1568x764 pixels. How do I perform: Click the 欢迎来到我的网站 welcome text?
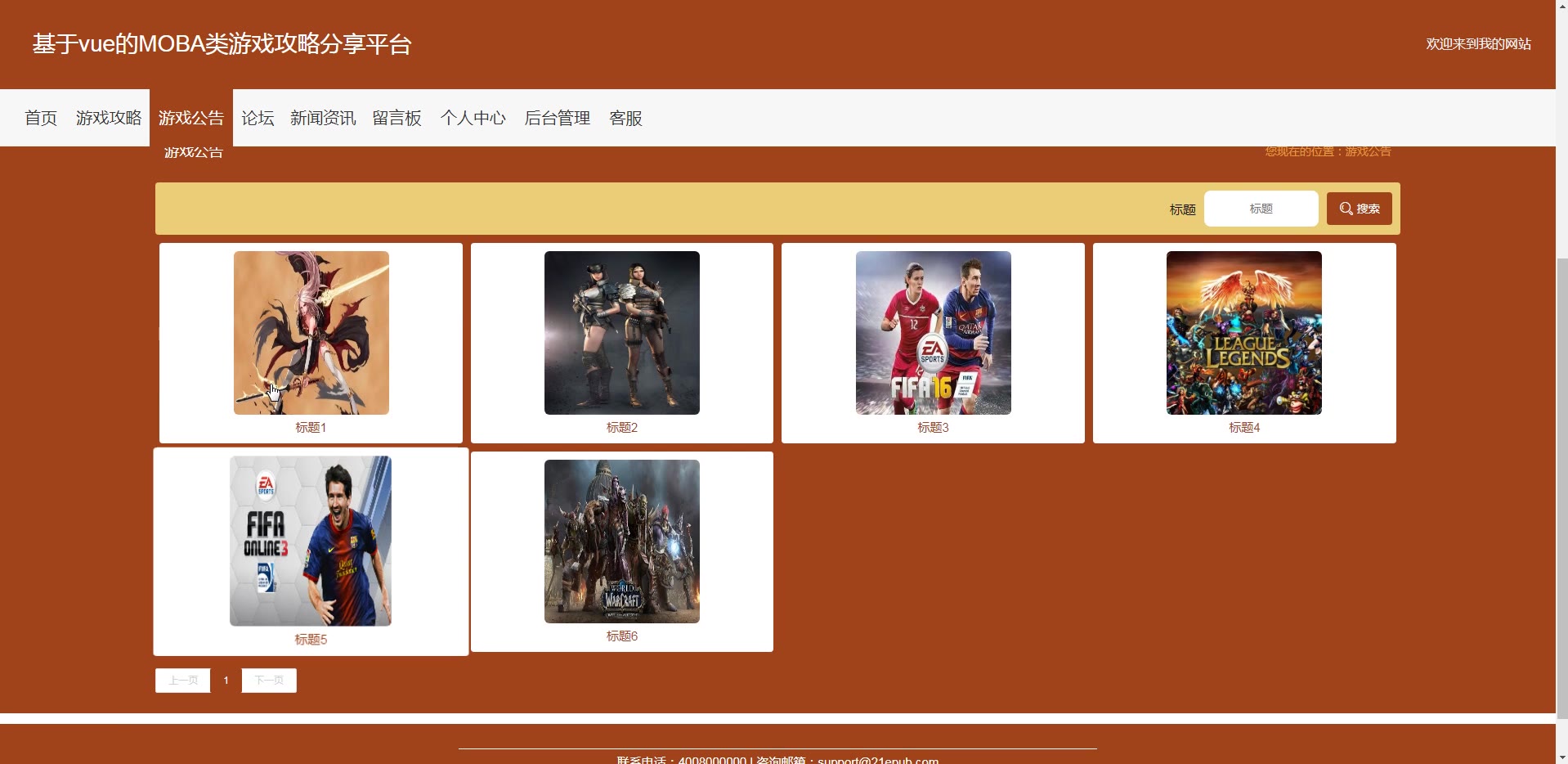1478,44
